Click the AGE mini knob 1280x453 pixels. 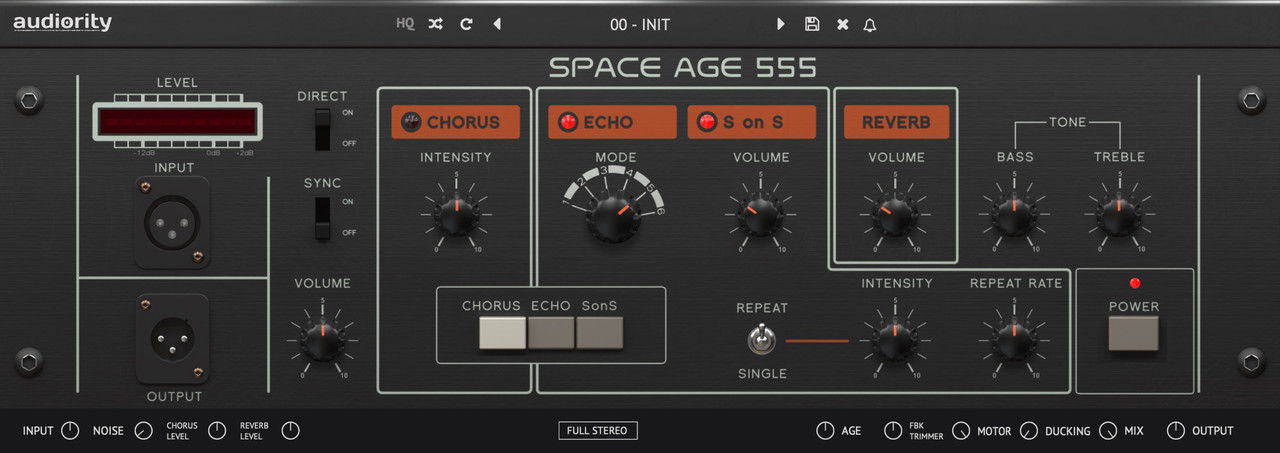click(825, 431)
